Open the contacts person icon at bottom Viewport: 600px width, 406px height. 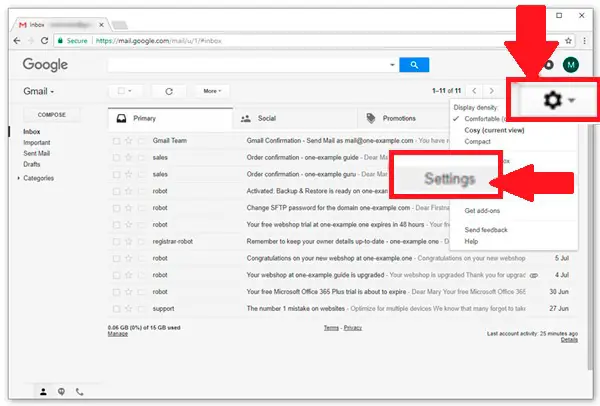(x=43, y=391)
